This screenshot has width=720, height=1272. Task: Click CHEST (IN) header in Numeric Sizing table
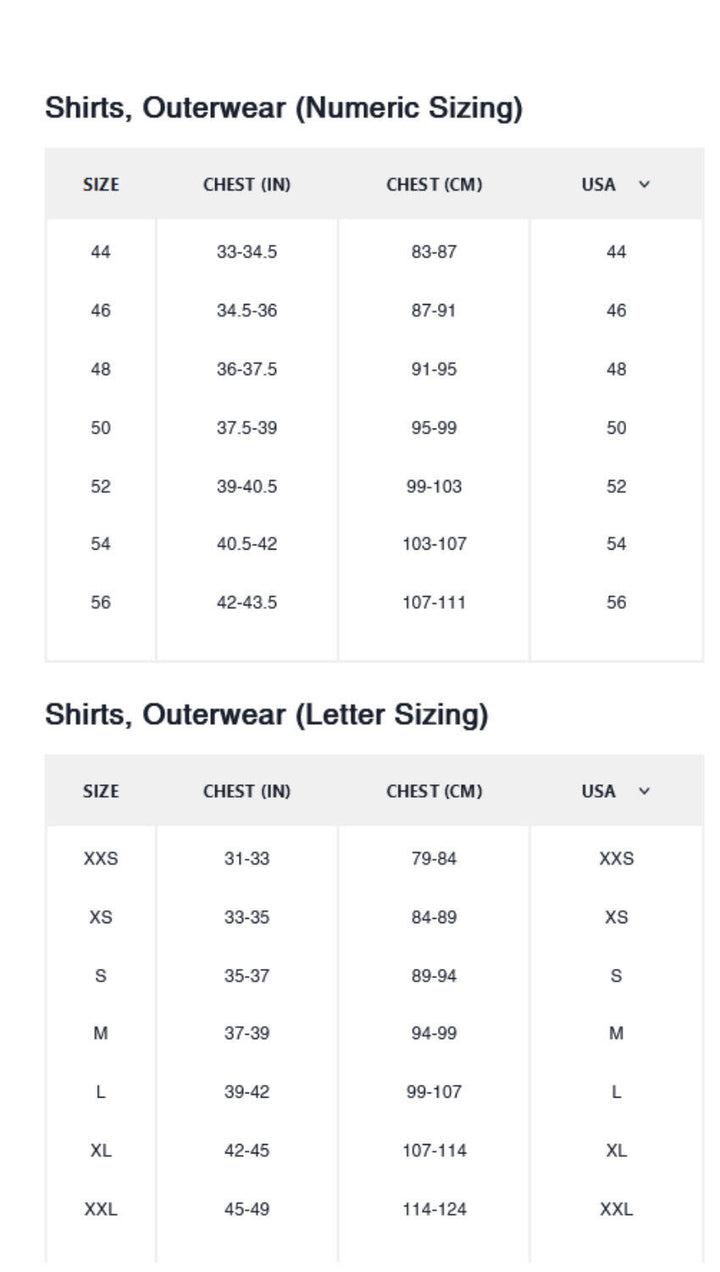click(x=247, y=185)
